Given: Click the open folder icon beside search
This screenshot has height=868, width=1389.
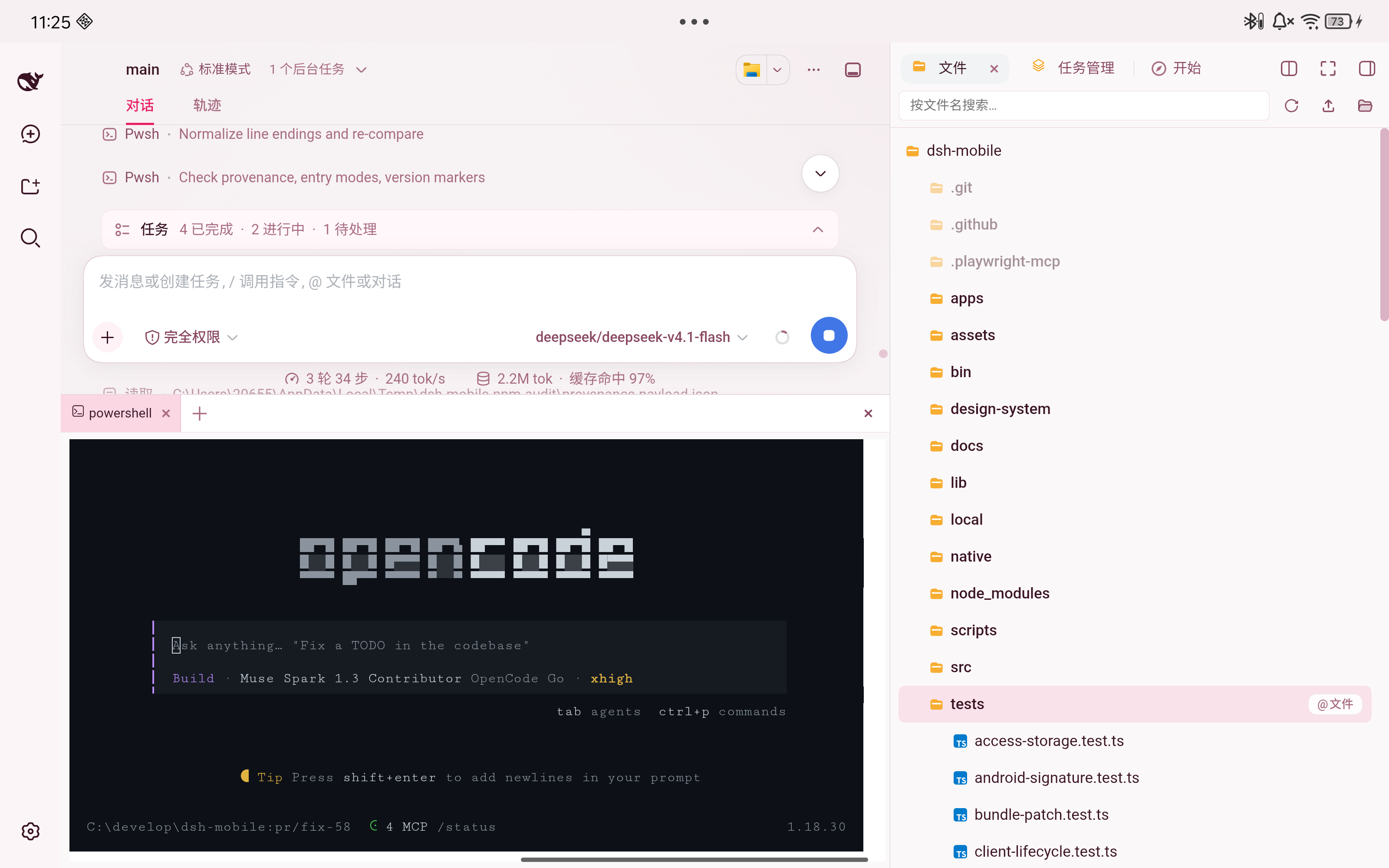Looking at the screenshot, I should 1365,105.
